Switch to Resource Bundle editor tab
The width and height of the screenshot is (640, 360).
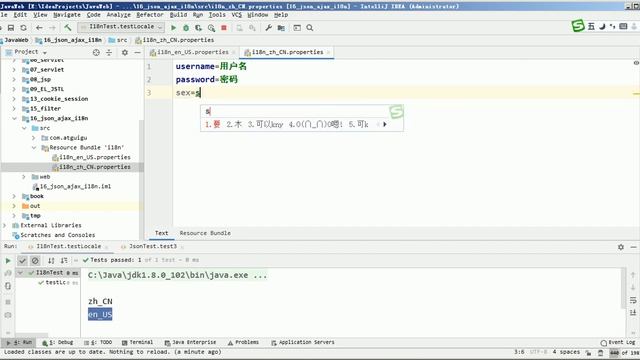[205, 233]
